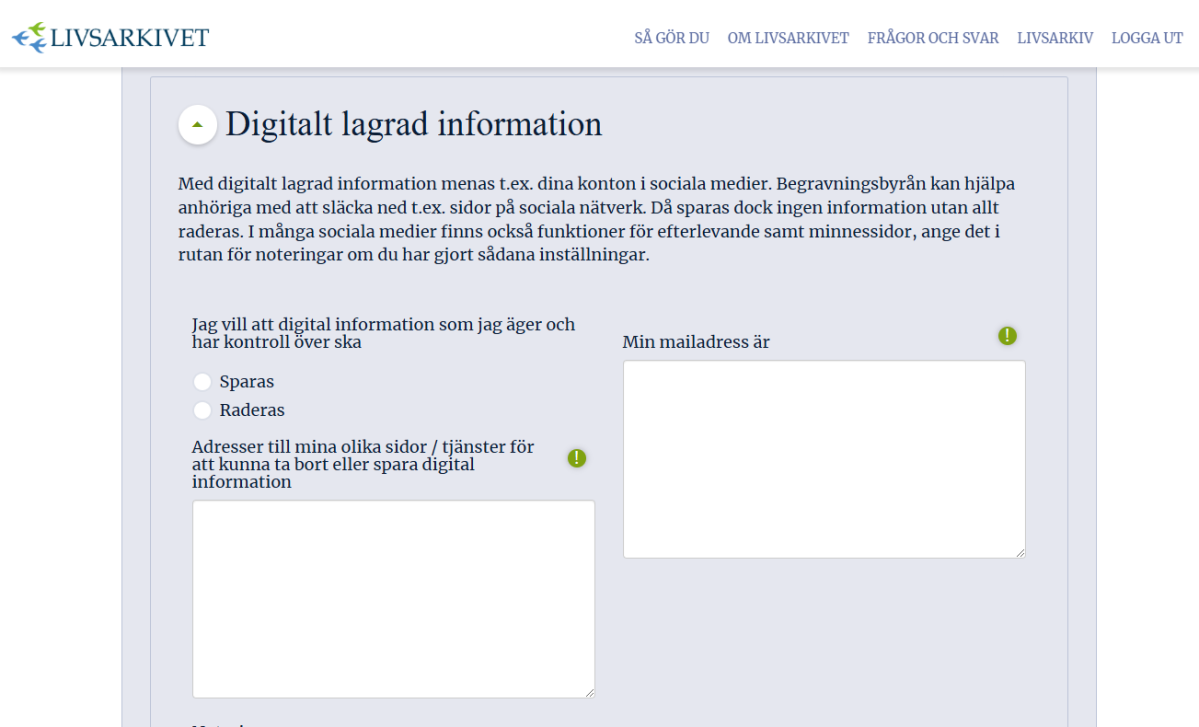
Task: Navigate to the LIVSARKIV page
Action: 1055,38
